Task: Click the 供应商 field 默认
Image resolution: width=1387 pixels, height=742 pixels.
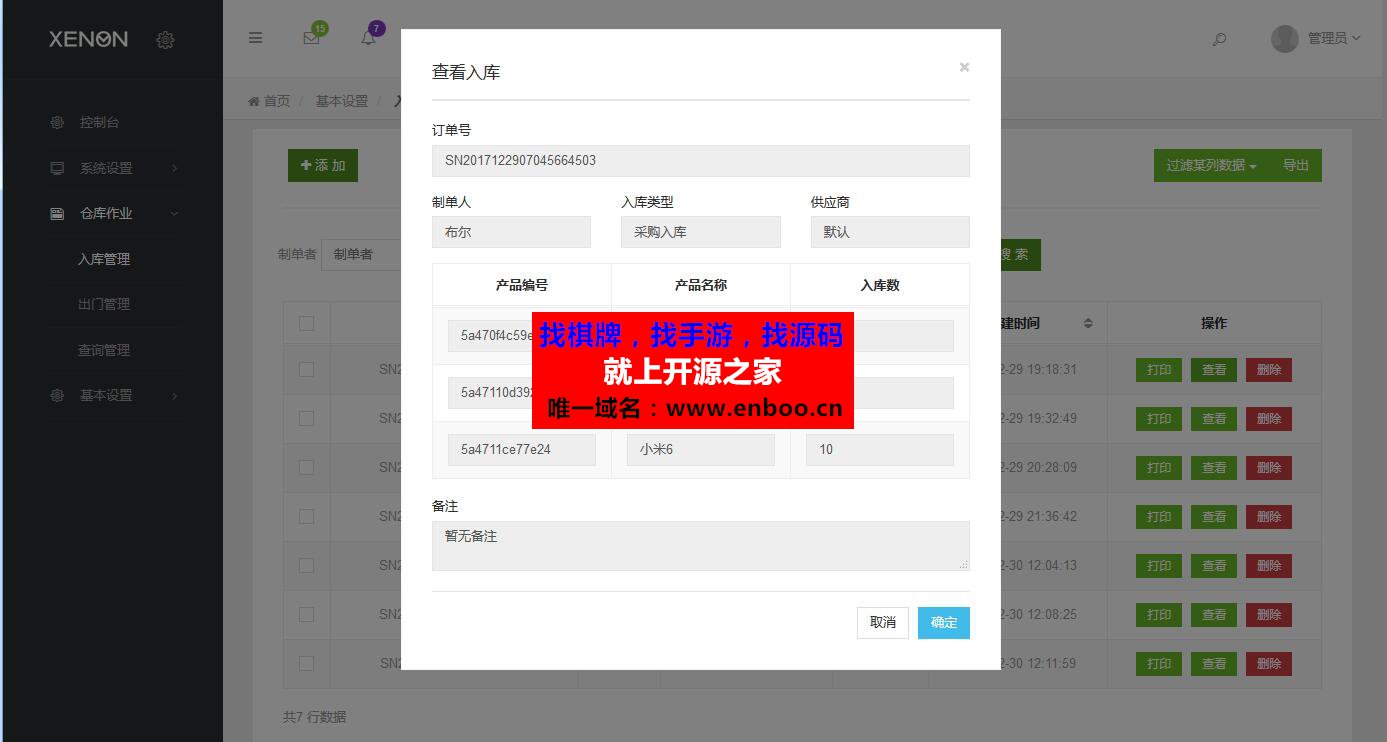Action: tap(890, 232)
